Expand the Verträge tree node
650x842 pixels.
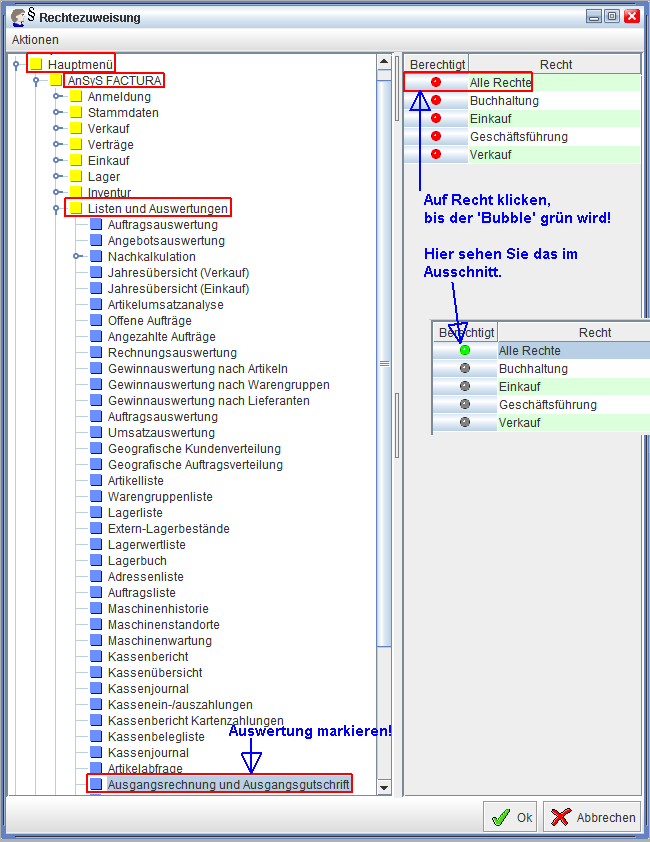click(x=57, y=145)
